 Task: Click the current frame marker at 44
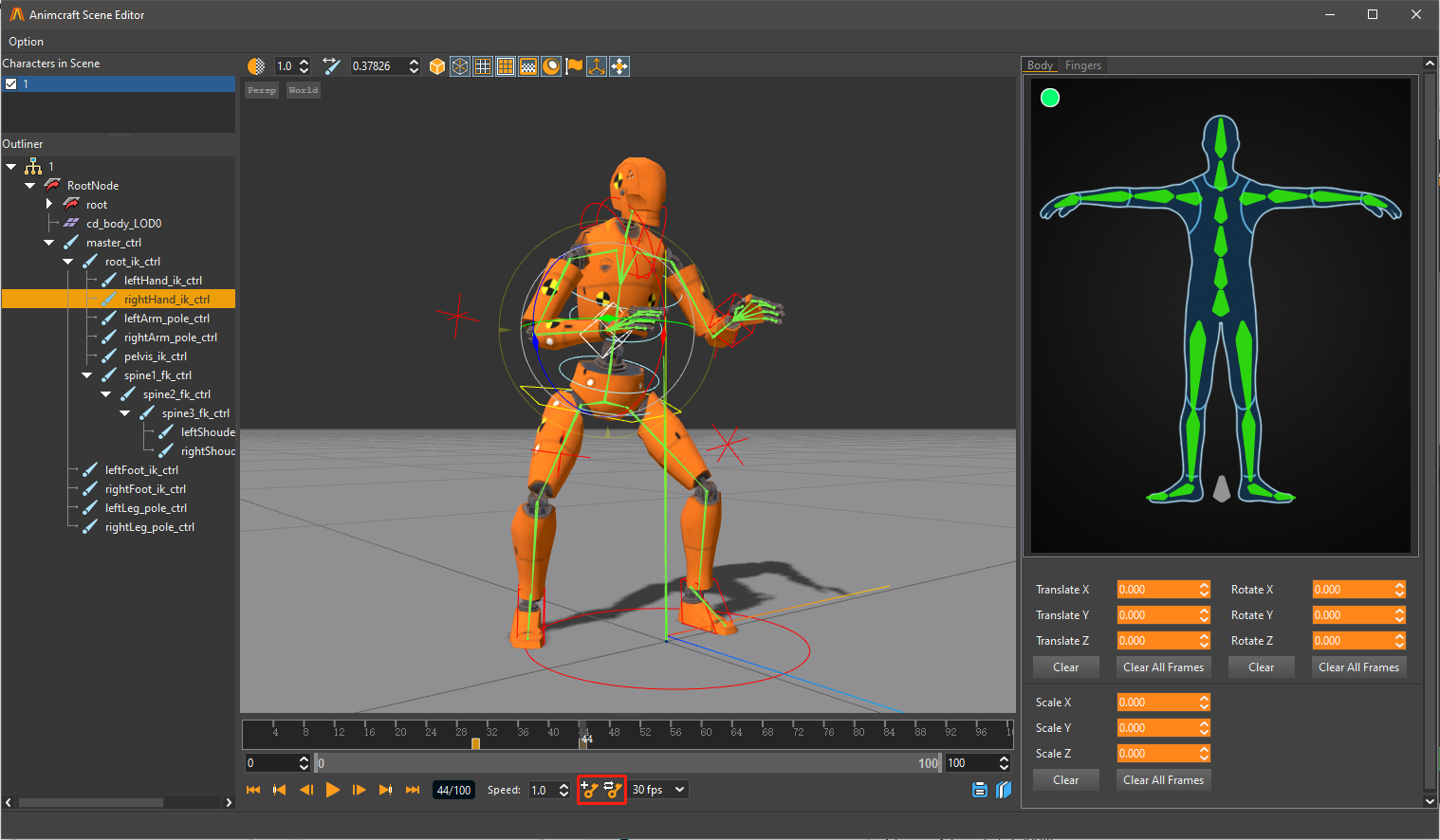583,736
